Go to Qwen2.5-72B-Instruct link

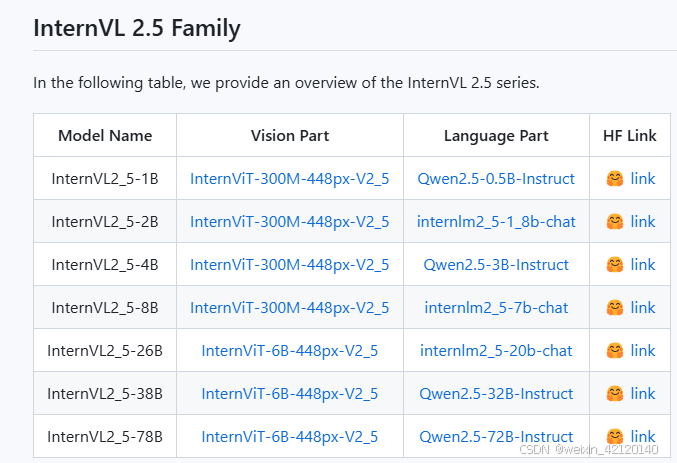coord(496,437)
